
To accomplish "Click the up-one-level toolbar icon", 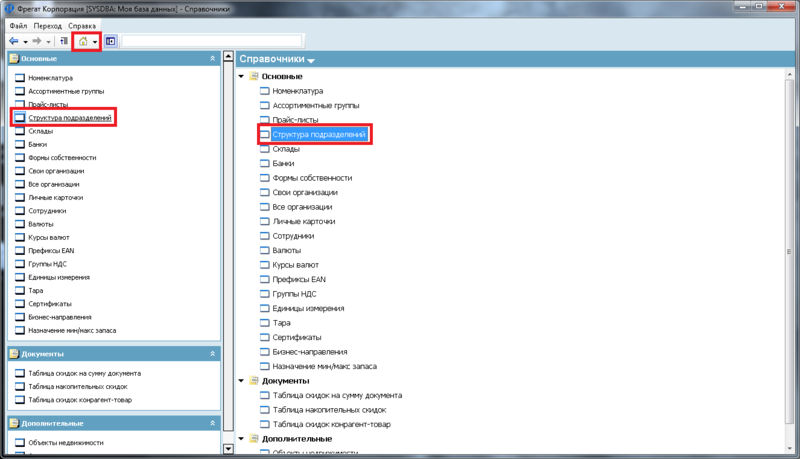I will click(x=64, y=41).
